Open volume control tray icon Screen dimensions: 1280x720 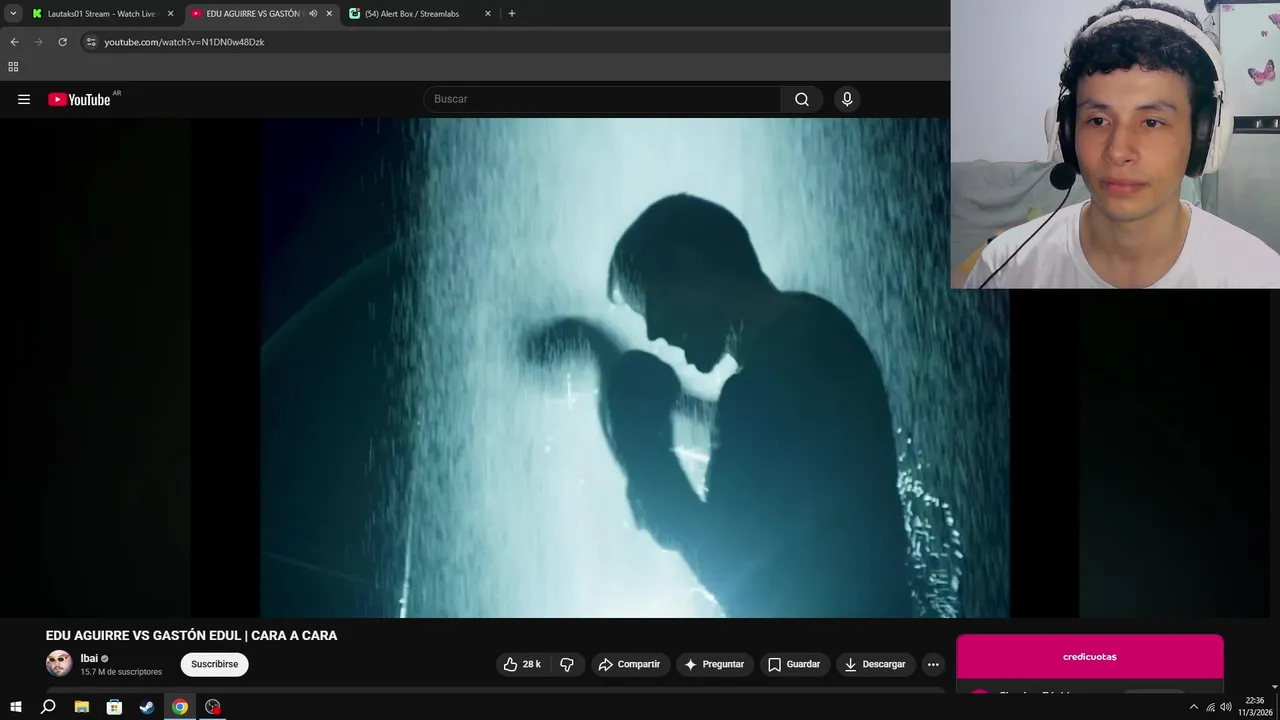(x=1226, y=707)
